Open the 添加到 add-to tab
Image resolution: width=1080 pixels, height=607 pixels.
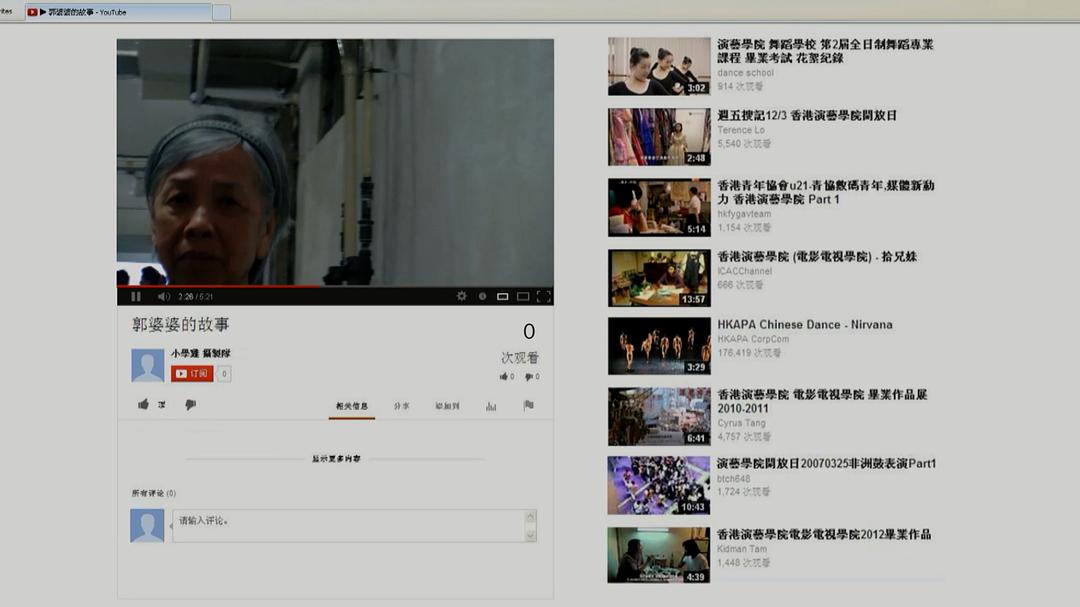pos(447,406)
